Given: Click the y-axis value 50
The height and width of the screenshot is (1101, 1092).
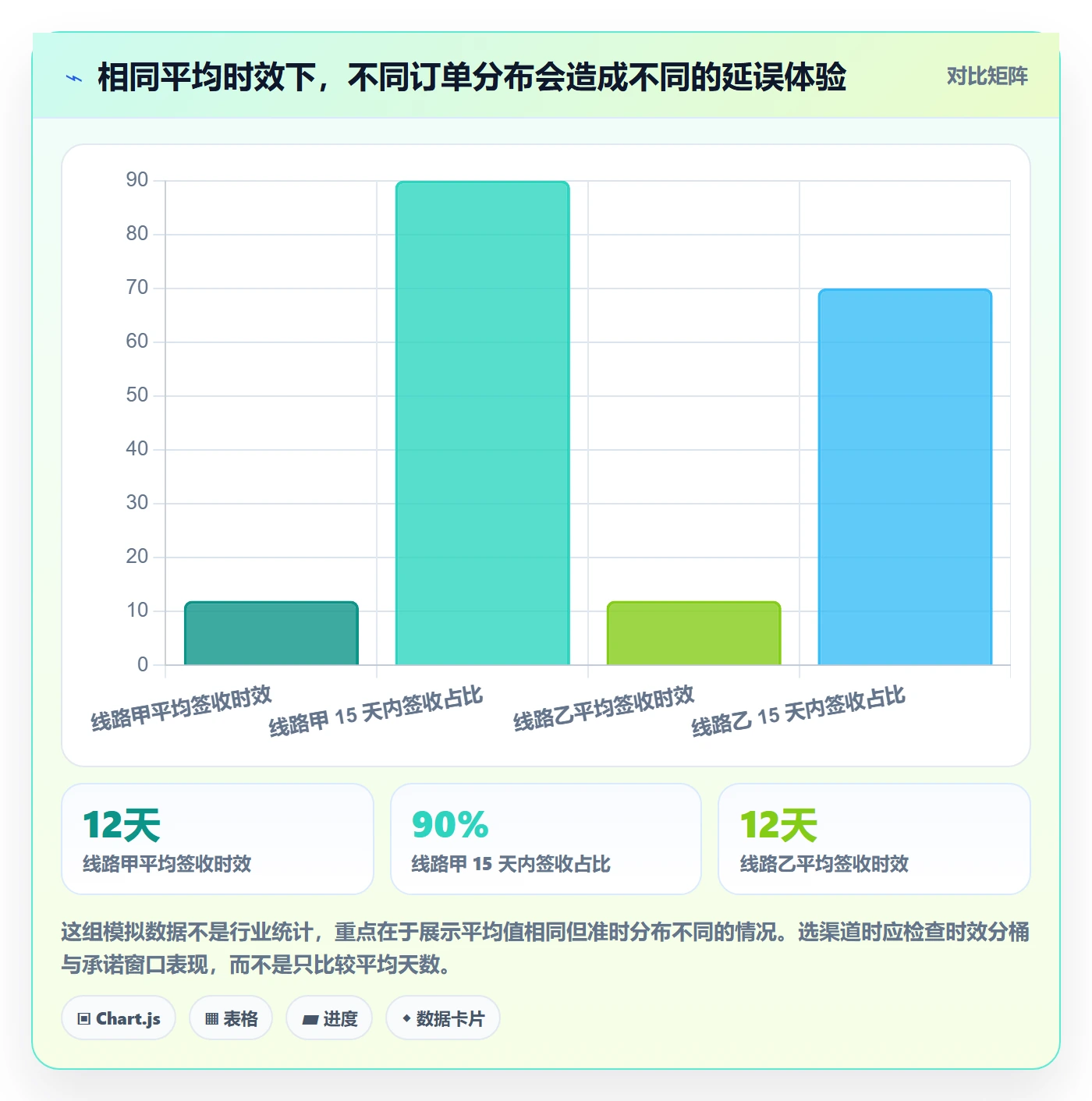Looking at the screenshot, I should (x=137, y=395).
